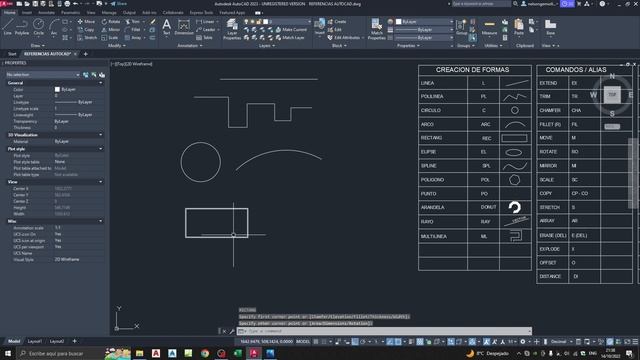This screenshot has height=360, width=640.
Task: Select the Line tool
Action: coord(7,27)
